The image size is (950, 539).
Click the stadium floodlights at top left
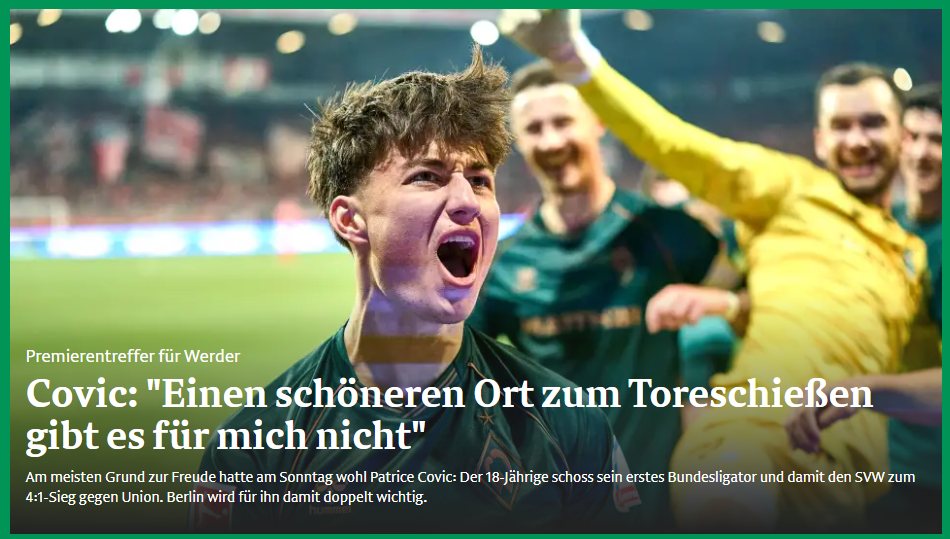123,21
